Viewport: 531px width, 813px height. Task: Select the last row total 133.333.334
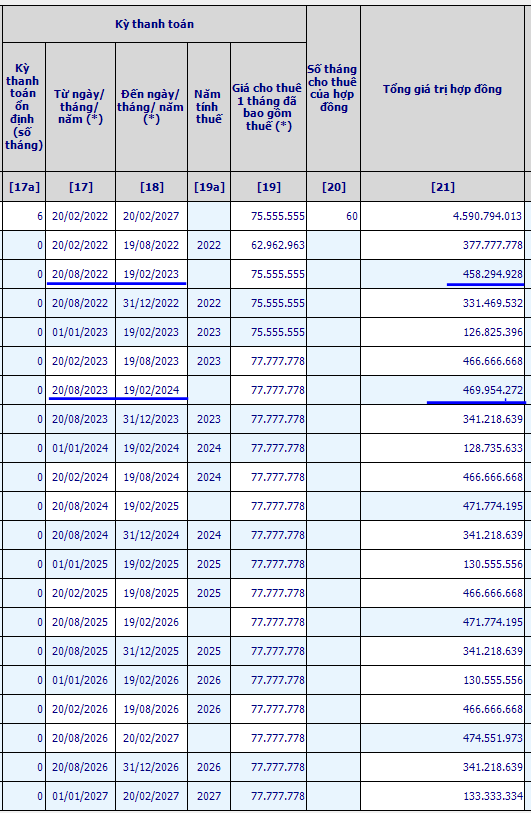(442, 796)
